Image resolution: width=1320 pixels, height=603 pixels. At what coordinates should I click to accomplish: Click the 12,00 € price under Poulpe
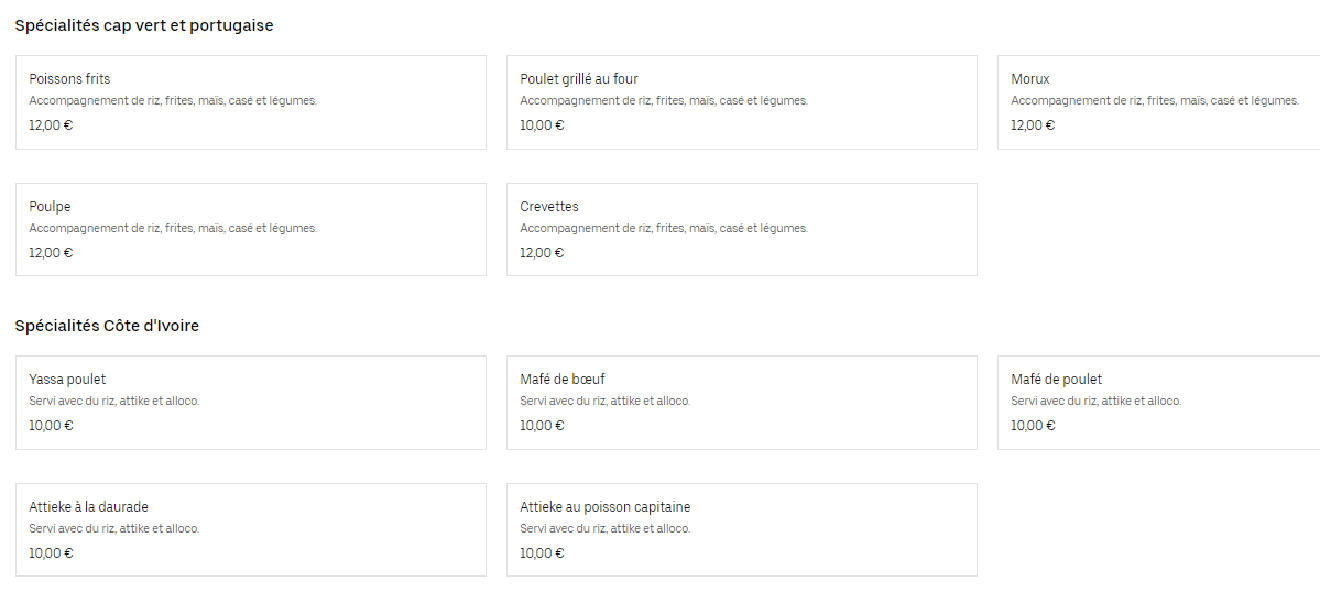click(51, 252)
